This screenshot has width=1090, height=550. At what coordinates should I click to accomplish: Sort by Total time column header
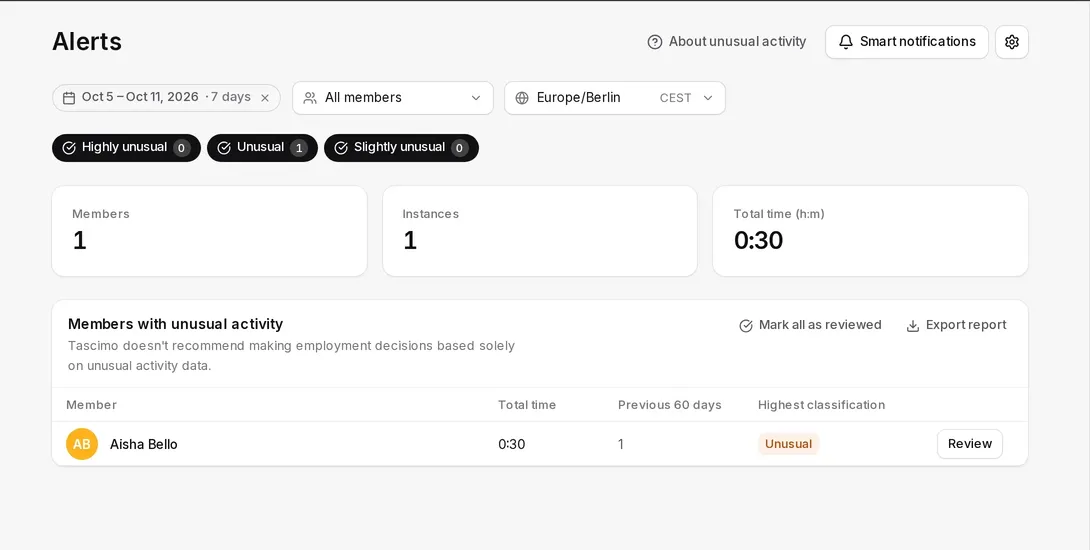527,405
